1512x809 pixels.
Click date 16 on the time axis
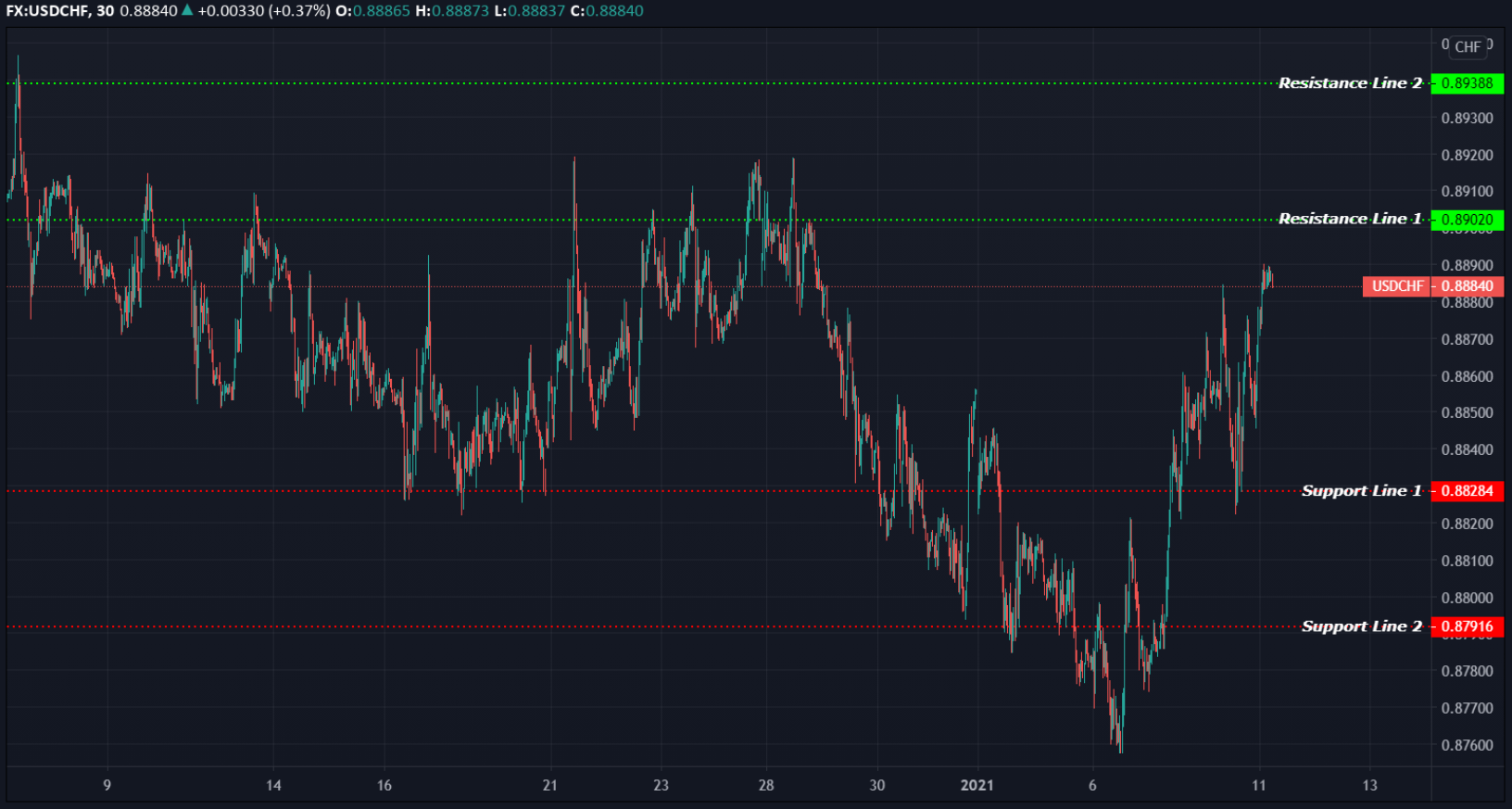pyautogui.click(x=384, y=786)
